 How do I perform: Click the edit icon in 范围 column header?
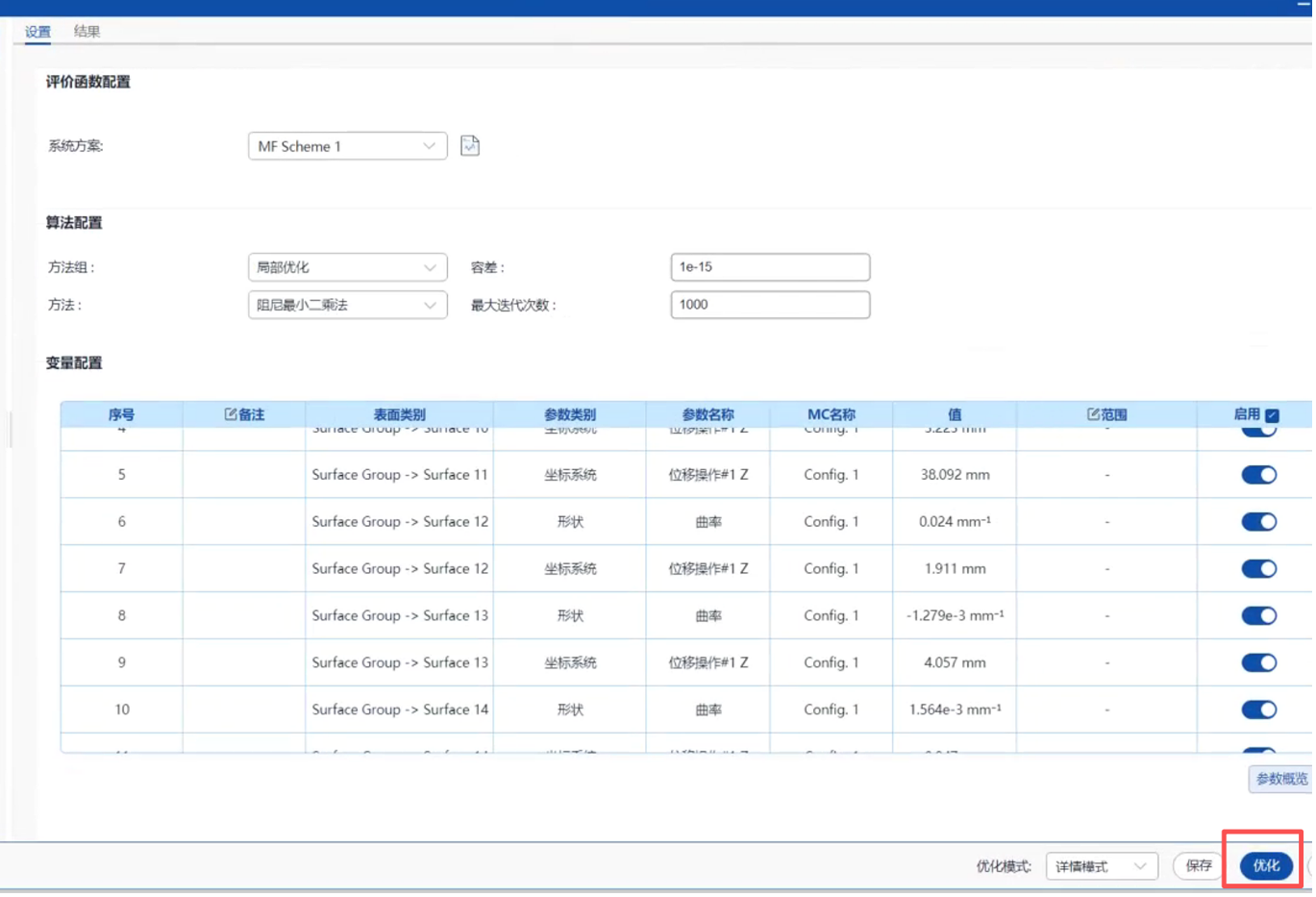[x=1093, y=414]
